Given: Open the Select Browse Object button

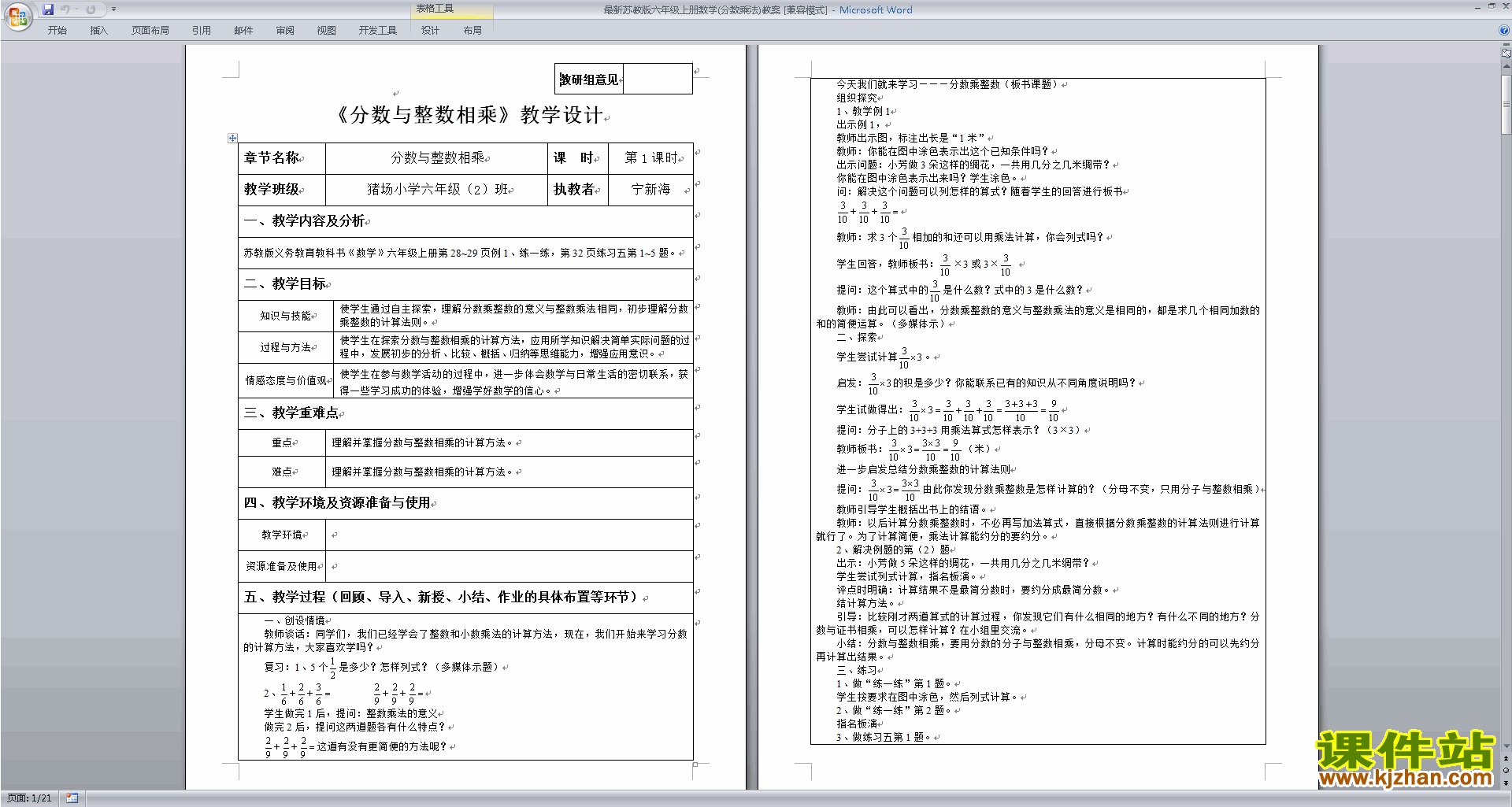Looking at the screenshot, I should point(1506,771).
